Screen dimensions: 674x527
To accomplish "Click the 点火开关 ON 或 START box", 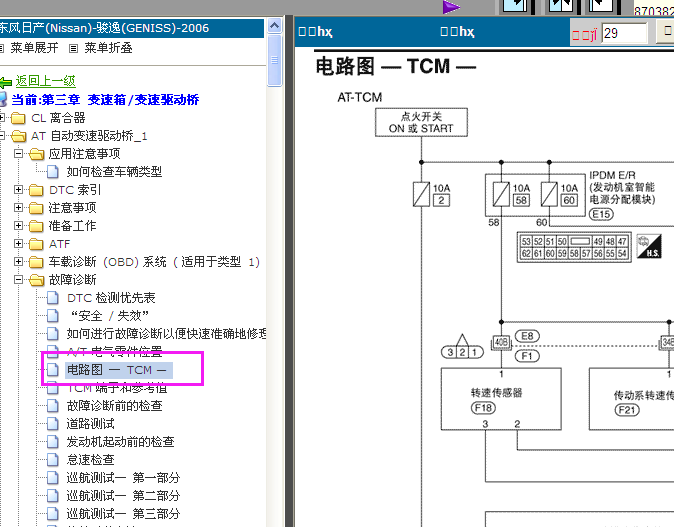I will pos(421,123).
